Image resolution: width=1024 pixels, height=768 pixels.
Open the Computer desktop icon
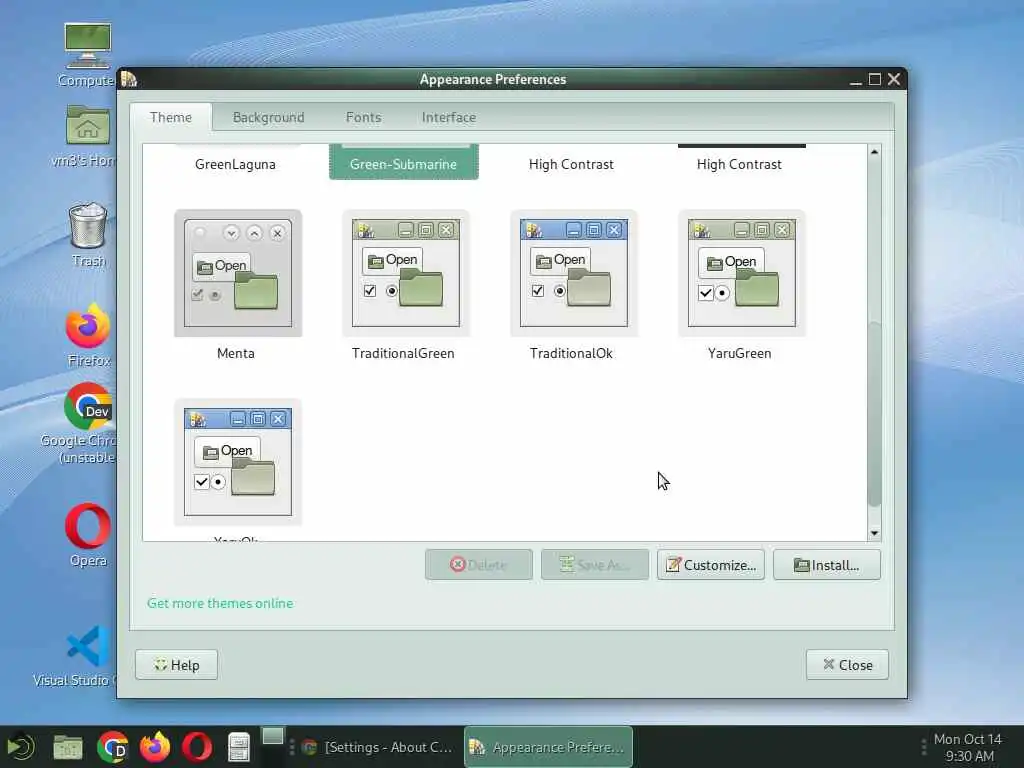[88, 47]
